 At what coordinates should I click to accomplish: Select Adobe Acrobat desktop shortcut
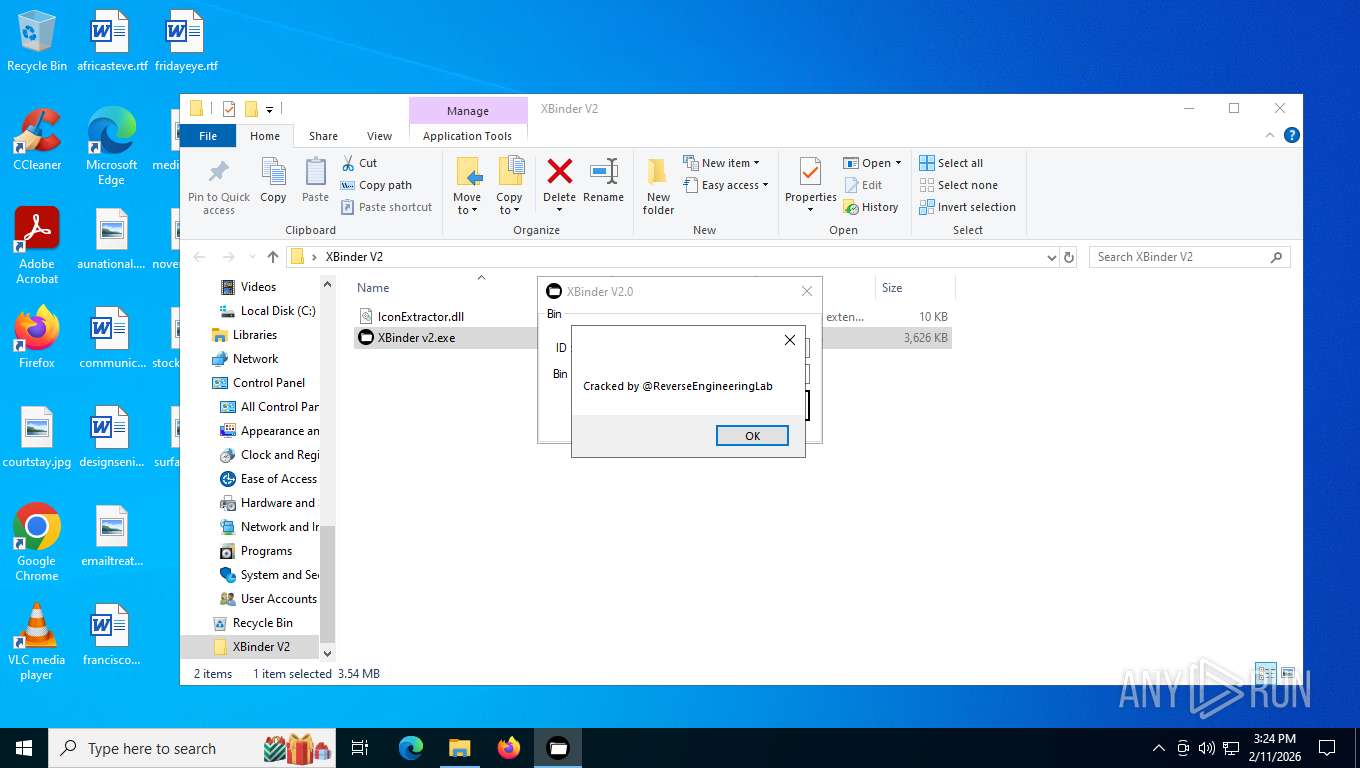[37, 246]
